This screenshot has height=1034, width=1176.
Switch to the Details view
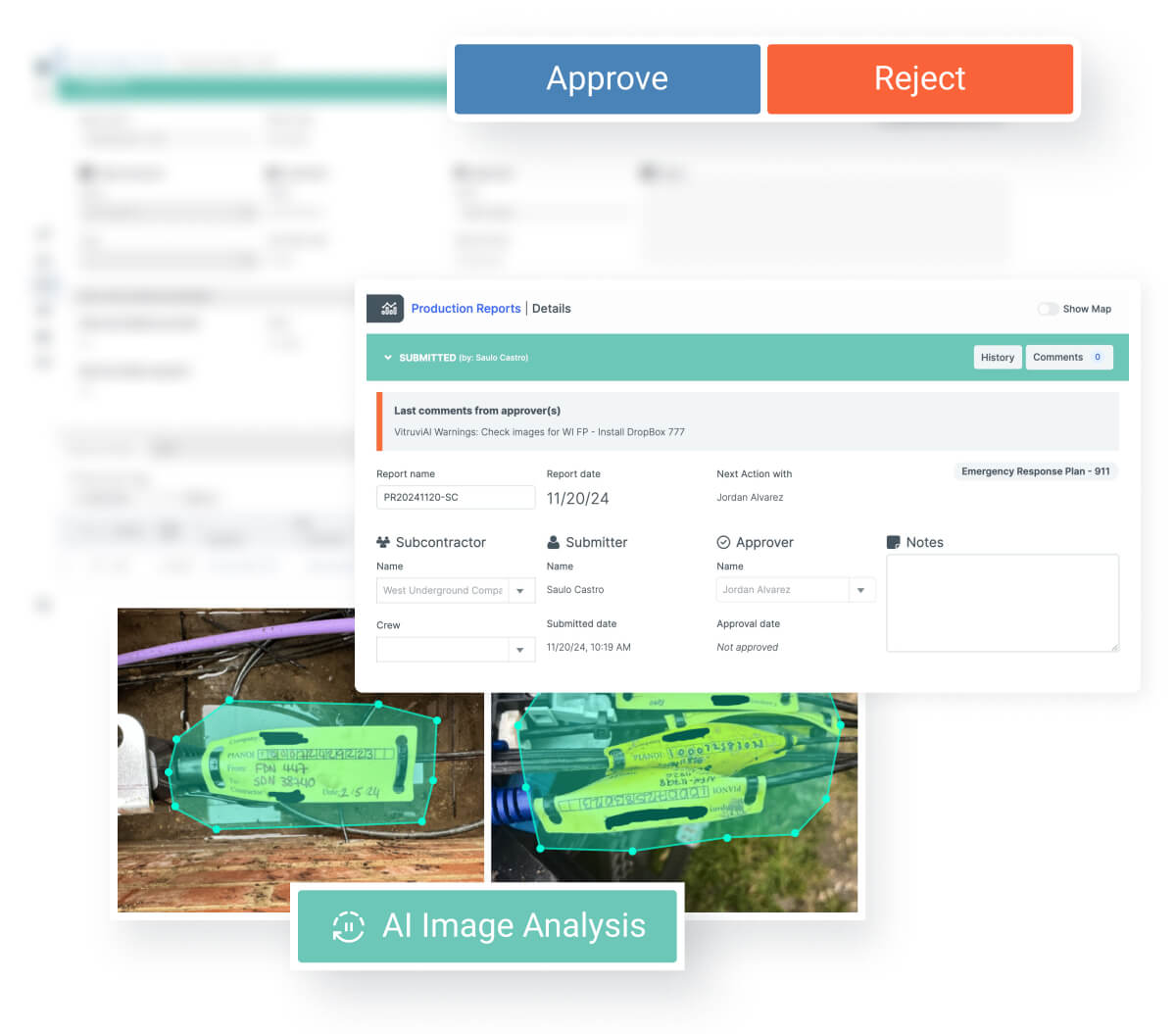pyautogui.click(x=551, y=308)
